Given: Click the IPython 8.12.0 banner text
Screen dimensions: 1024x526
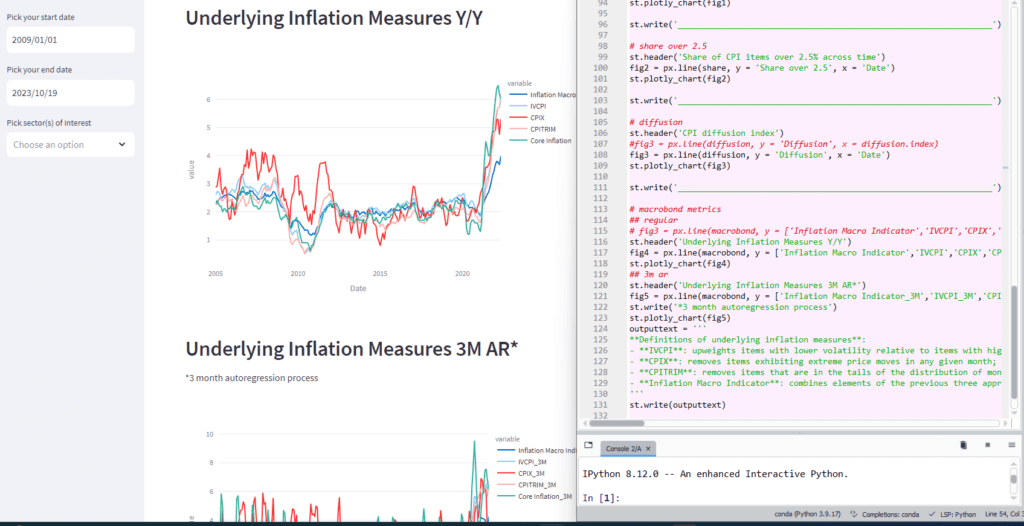Looking at the screenshot, I should [715, 474].
